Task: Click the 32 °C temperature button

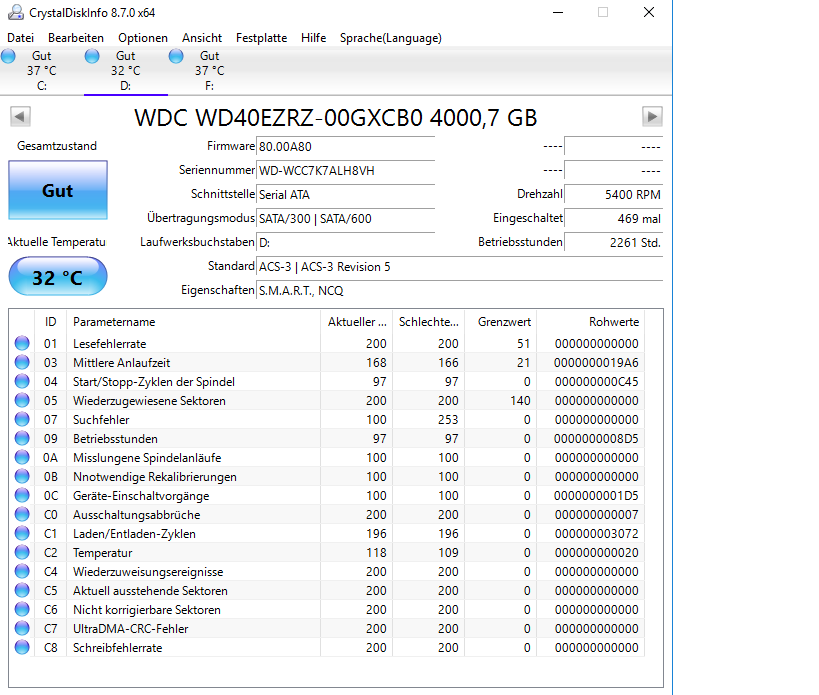Action: point(58,277)
